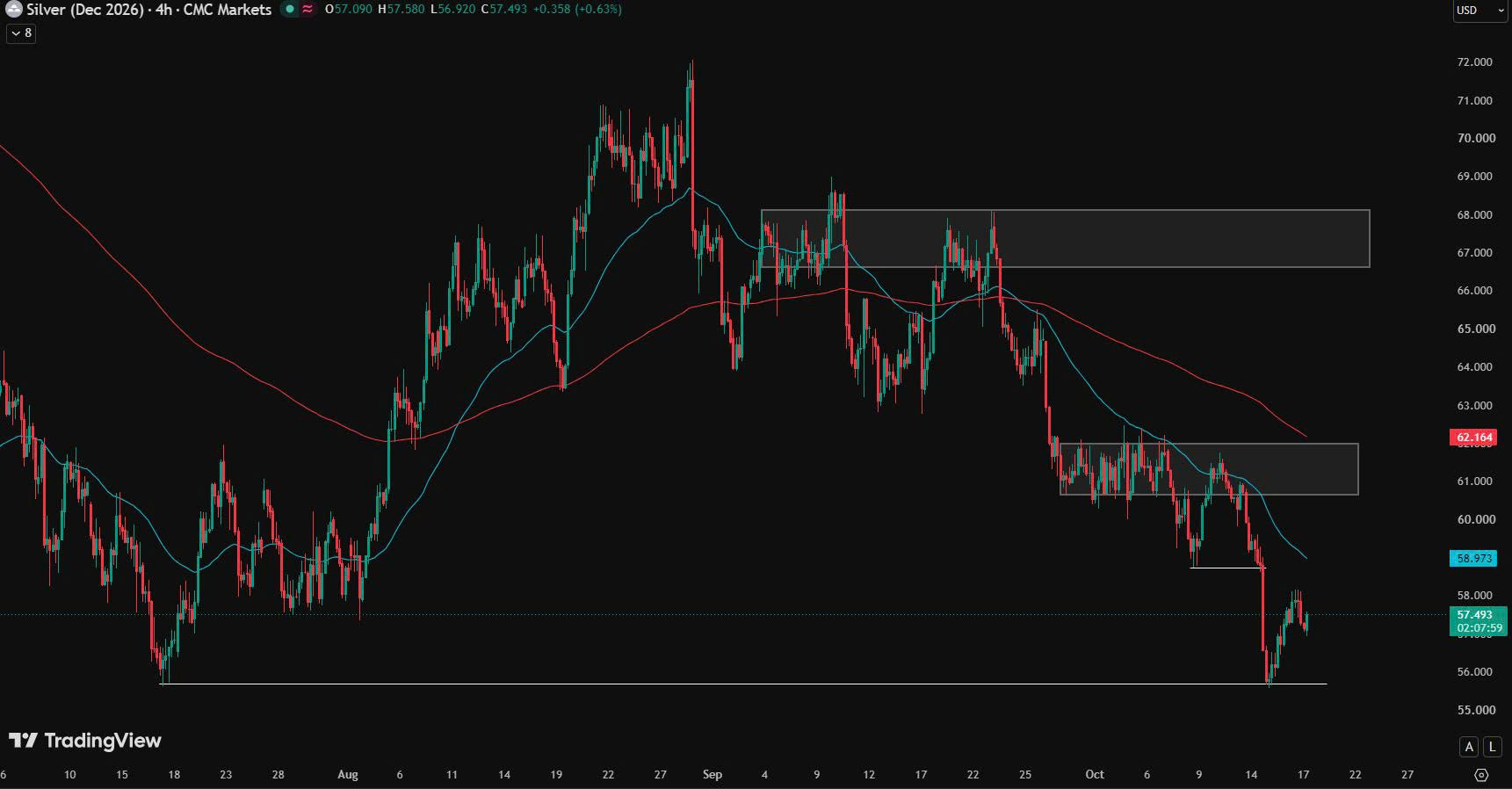Click the Silver symbol logo icon
The image size is (1512, 789).
click(13, 10)
